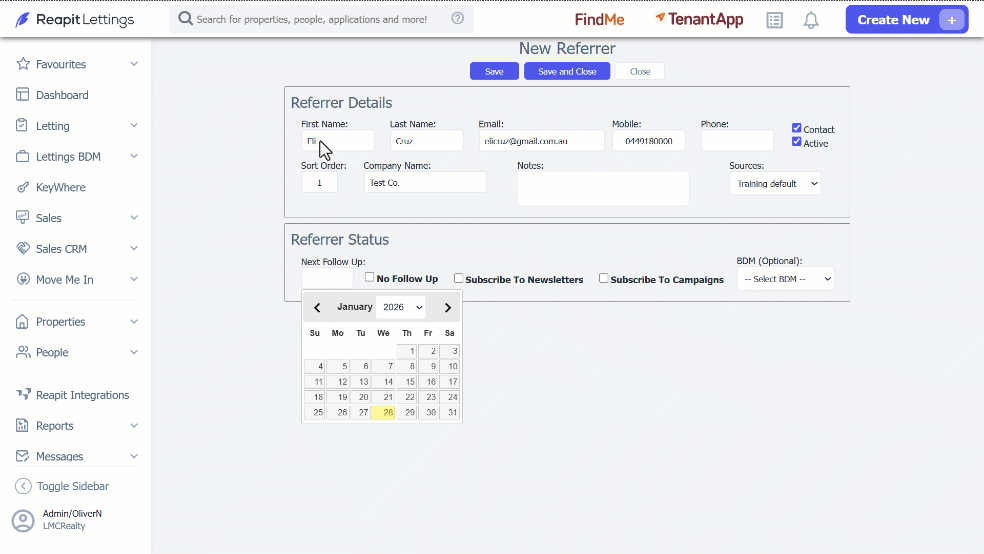Screen dimensions: 984x554
Task: Open the search help question icon
Action: (457, 18)
